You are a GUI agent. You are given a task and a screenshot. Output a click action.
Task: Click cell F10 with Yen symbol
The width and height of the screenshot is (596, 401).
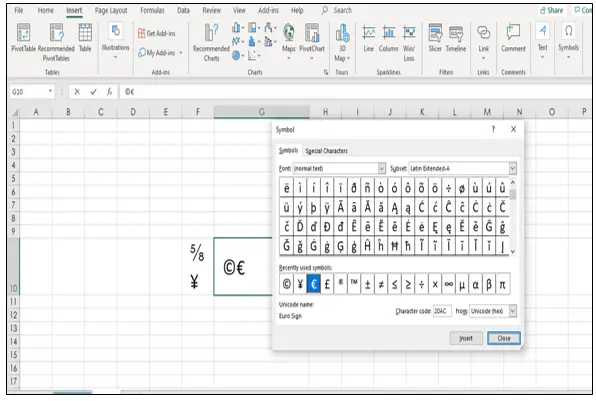coord(198,266)
